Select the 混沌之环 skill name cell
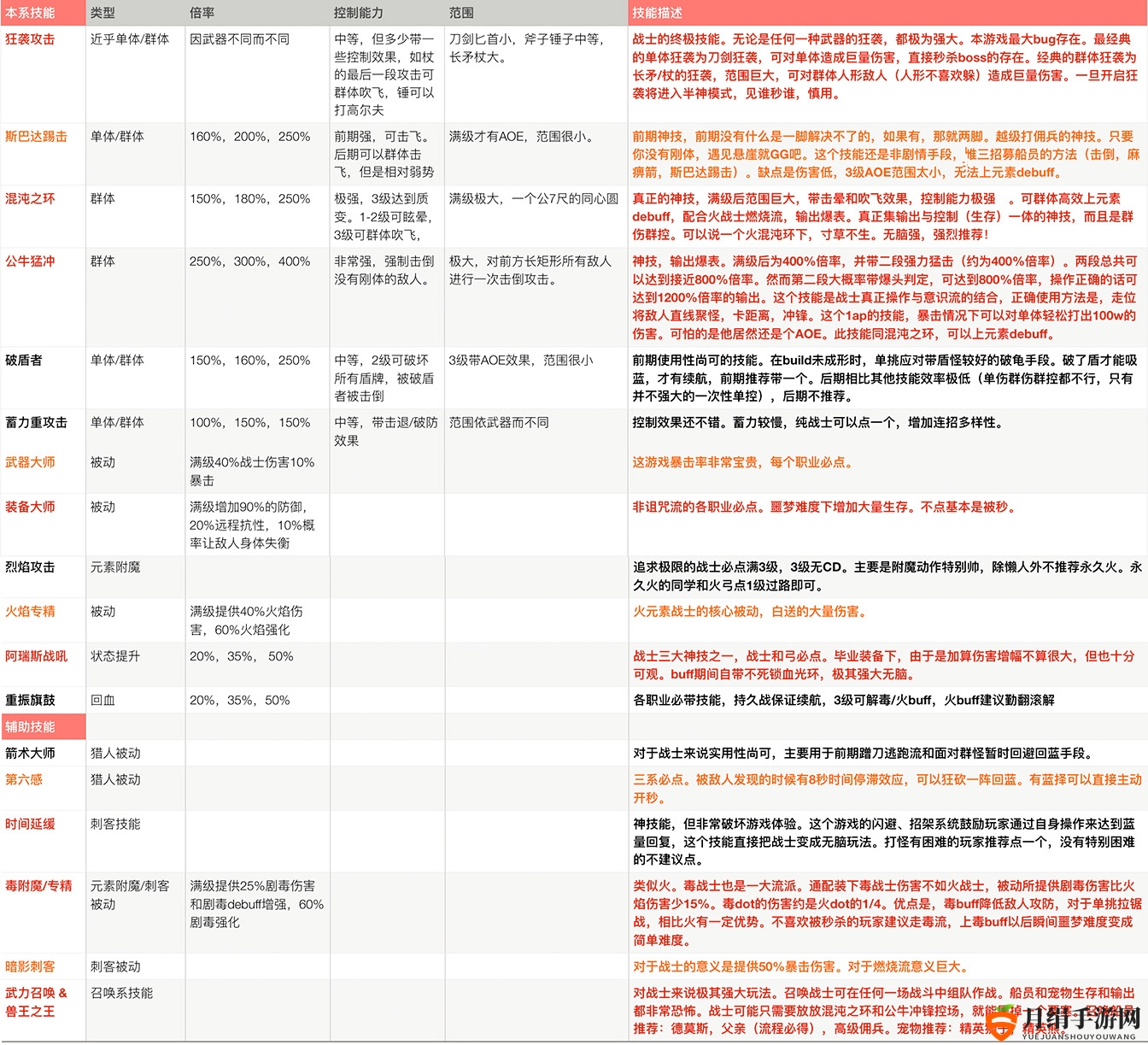 (x=43, y=216)
